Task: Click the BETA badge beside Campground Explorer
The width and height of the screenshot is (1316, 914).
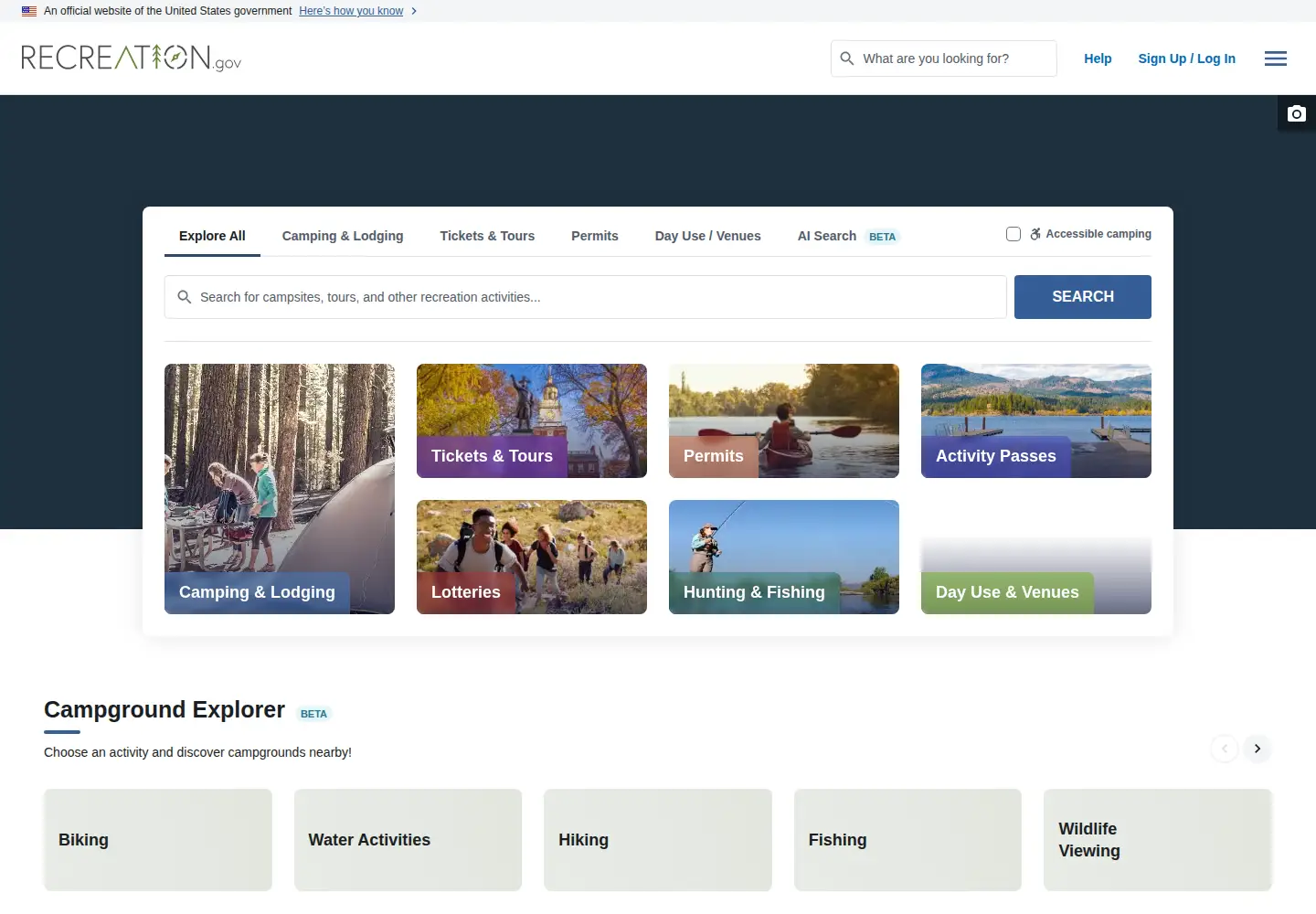Action: 313,714
